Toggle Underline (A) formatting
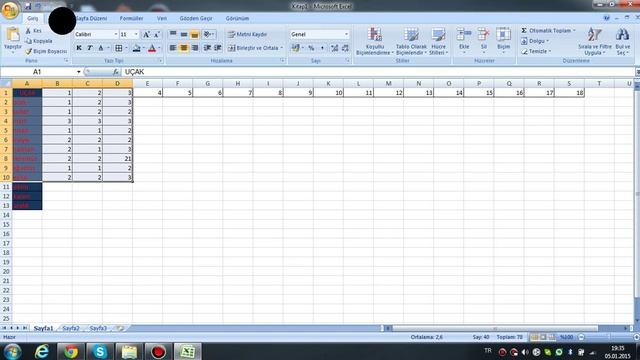Viewport: 640px width, 360px height. pos(101,48)
